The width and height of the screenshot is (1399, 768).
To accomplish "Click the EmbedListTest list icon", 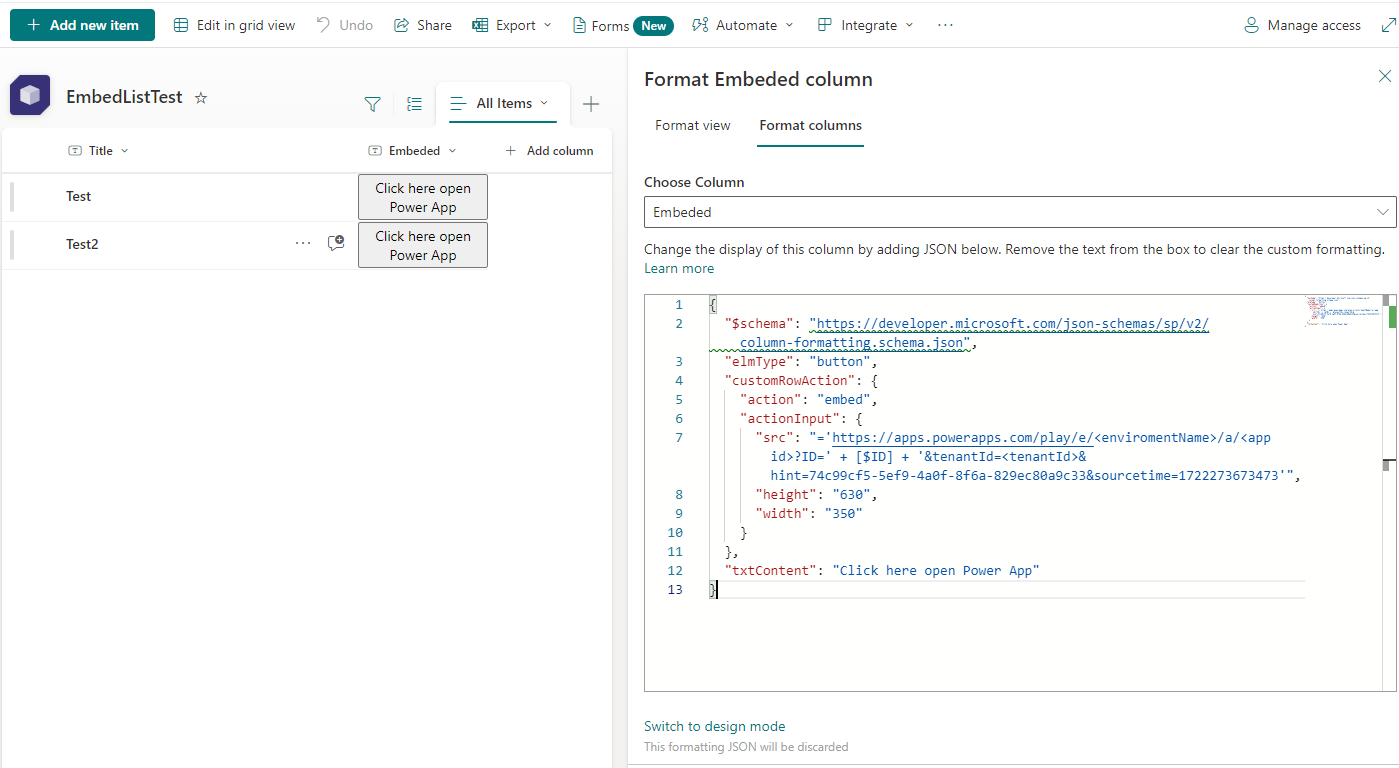I will coord(30,96).
